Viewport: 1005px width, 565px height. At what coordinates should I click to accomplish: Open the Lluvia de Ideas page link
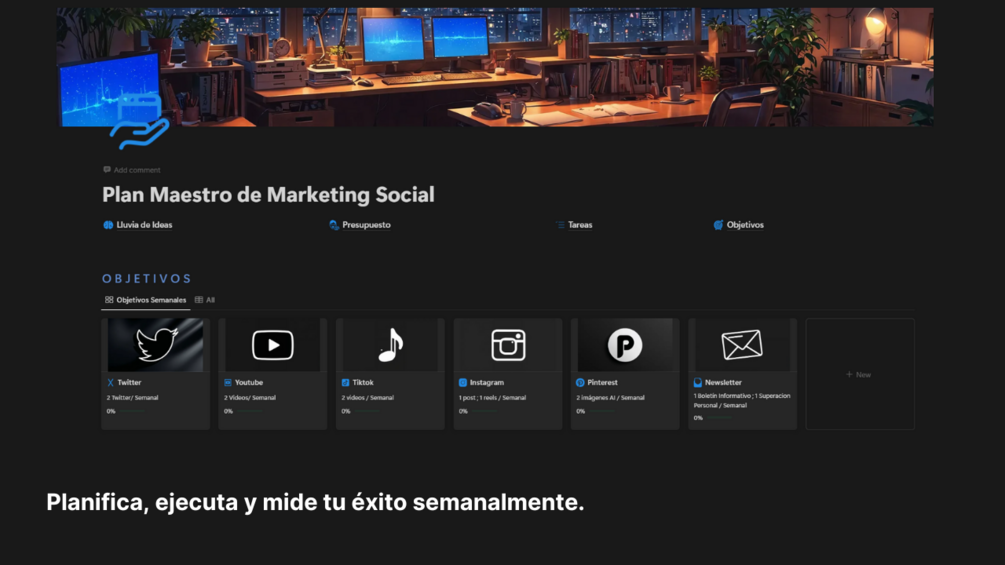tap(144, 225)
